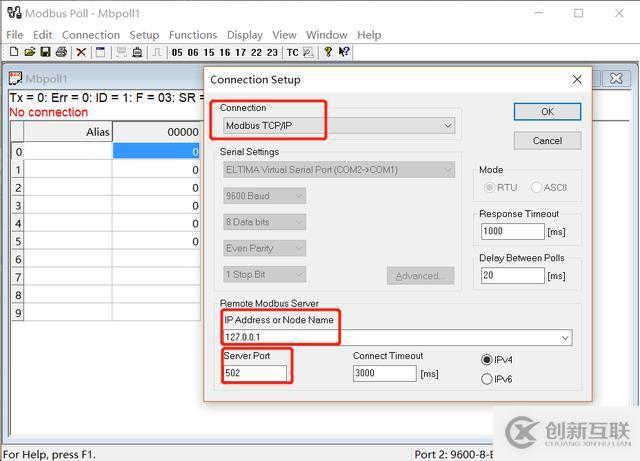Select function 05 in the toolbar
The height and width of the screenshot is (461, 640).
point(177,53)
